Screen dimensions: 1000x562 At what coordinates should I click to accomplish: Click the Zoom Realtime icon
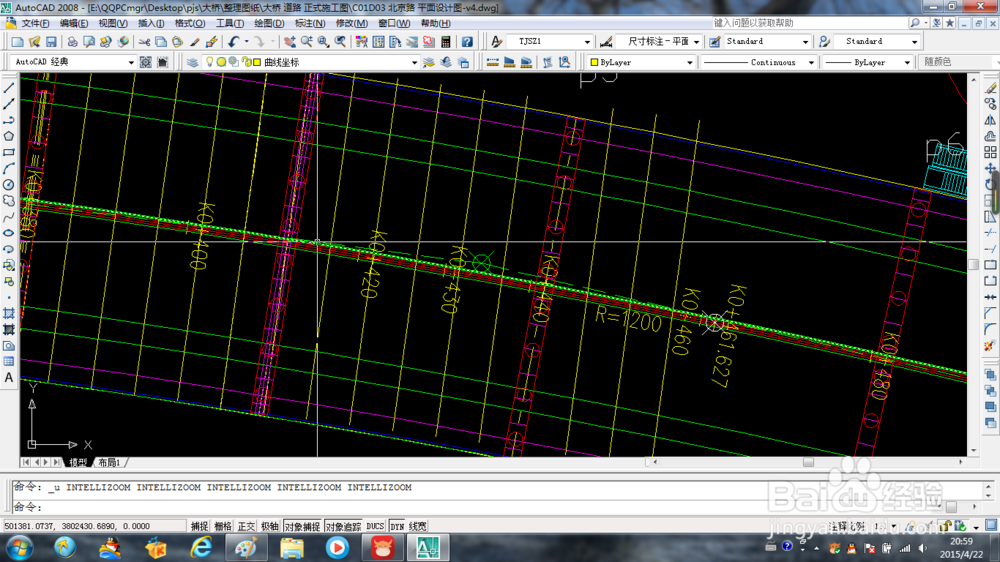point(307,41)
